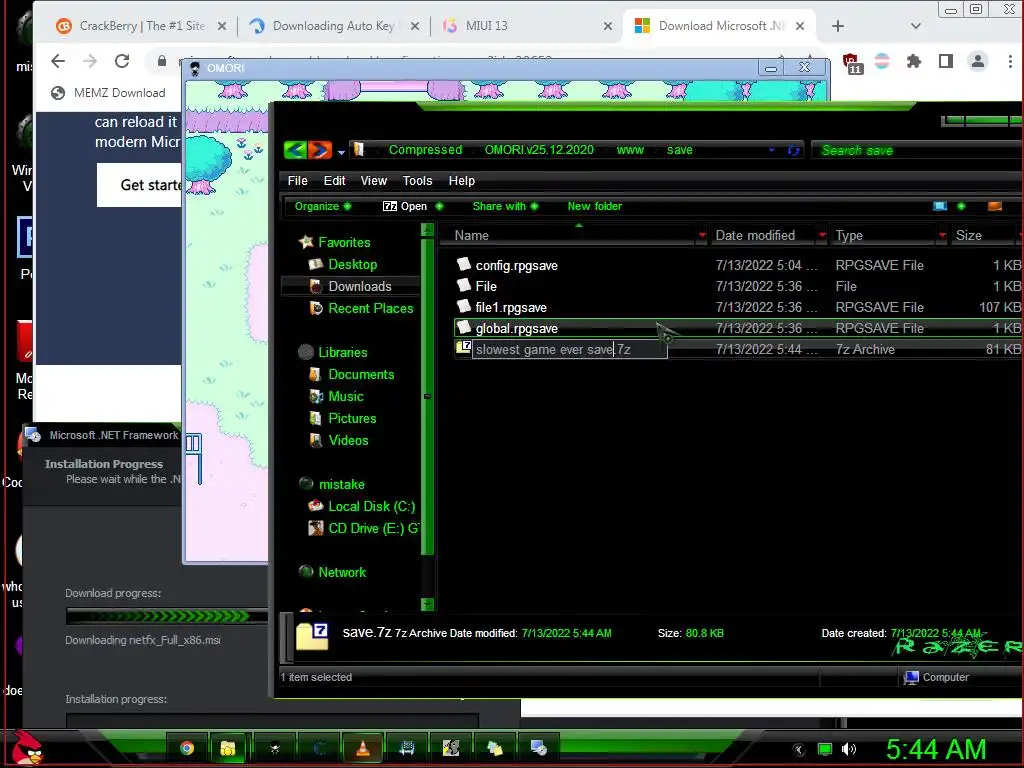Expand the address bar history dropdown
This screenshot has height=768, width=1024.
pos(771,150)
